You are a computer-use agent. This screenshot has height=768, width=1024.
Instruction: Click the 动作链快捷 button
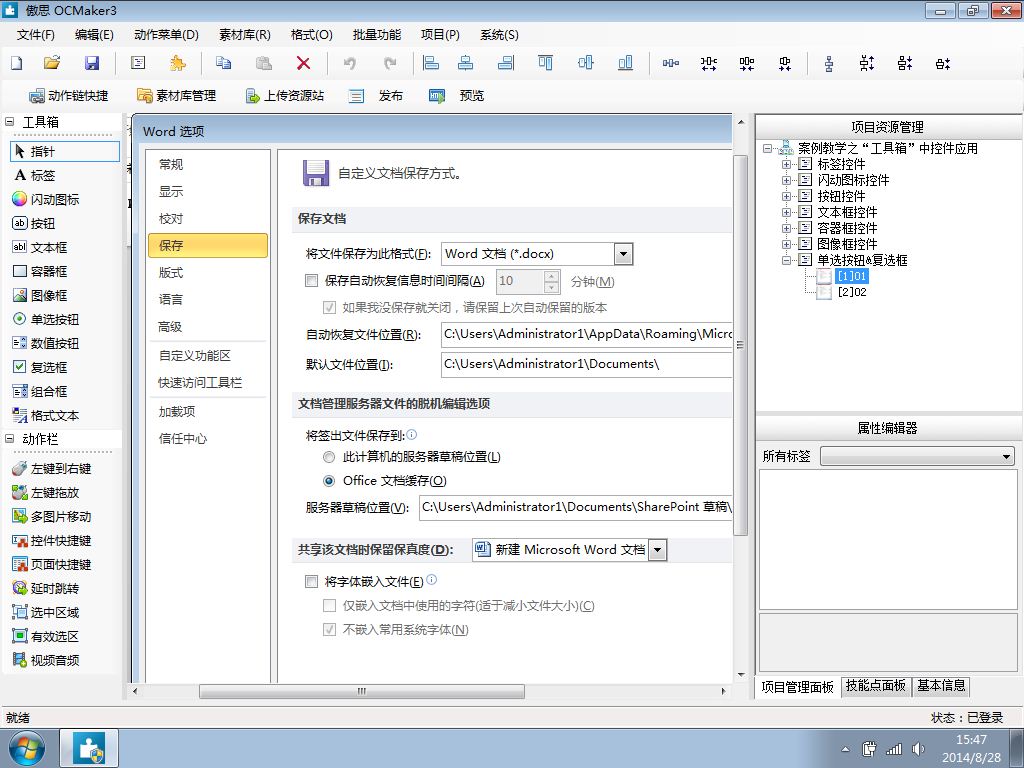[x=69, y=96]
